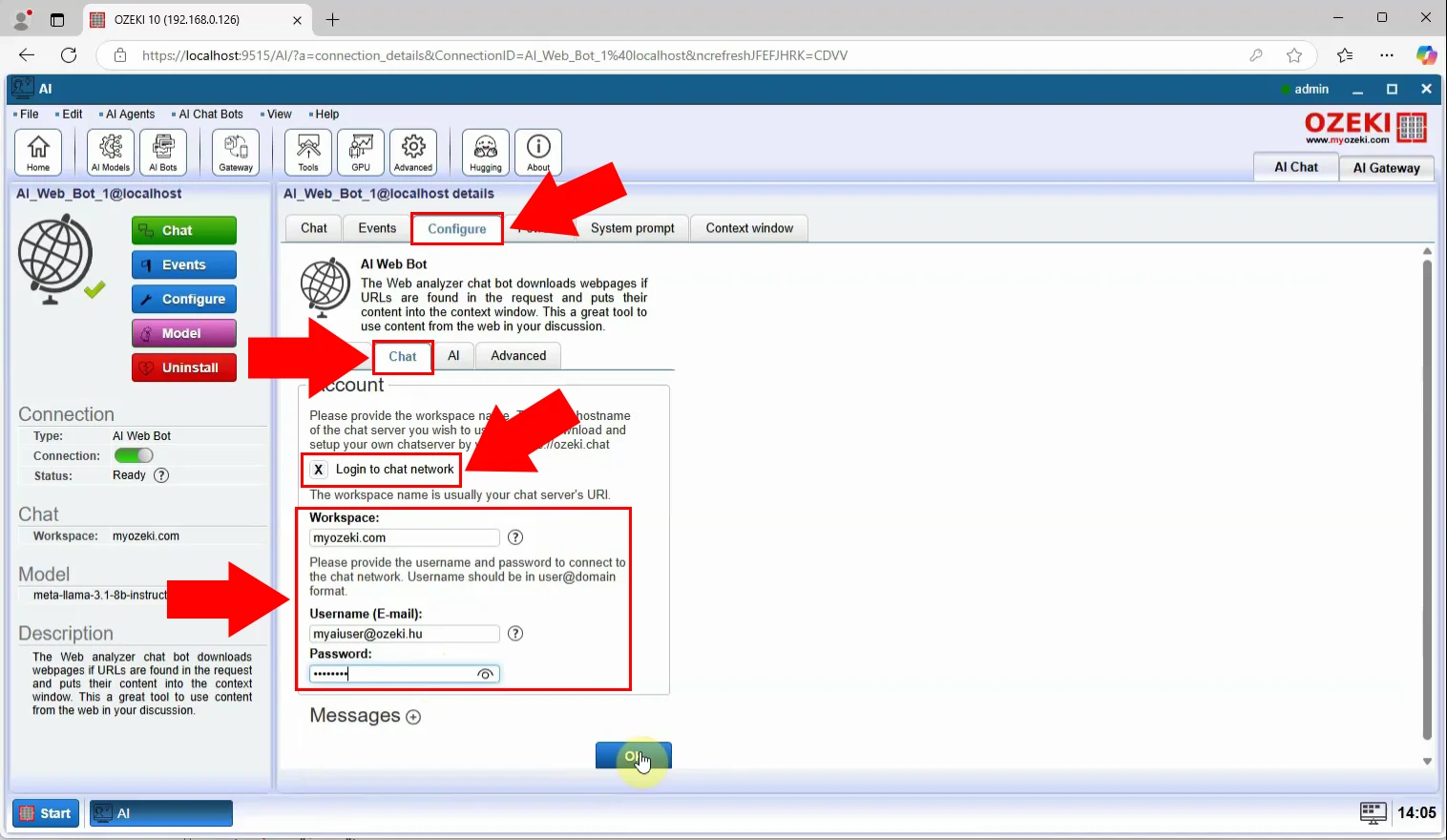1447x840 pixels.
Task: Click the Username help question mark
Action: point(515,634)
